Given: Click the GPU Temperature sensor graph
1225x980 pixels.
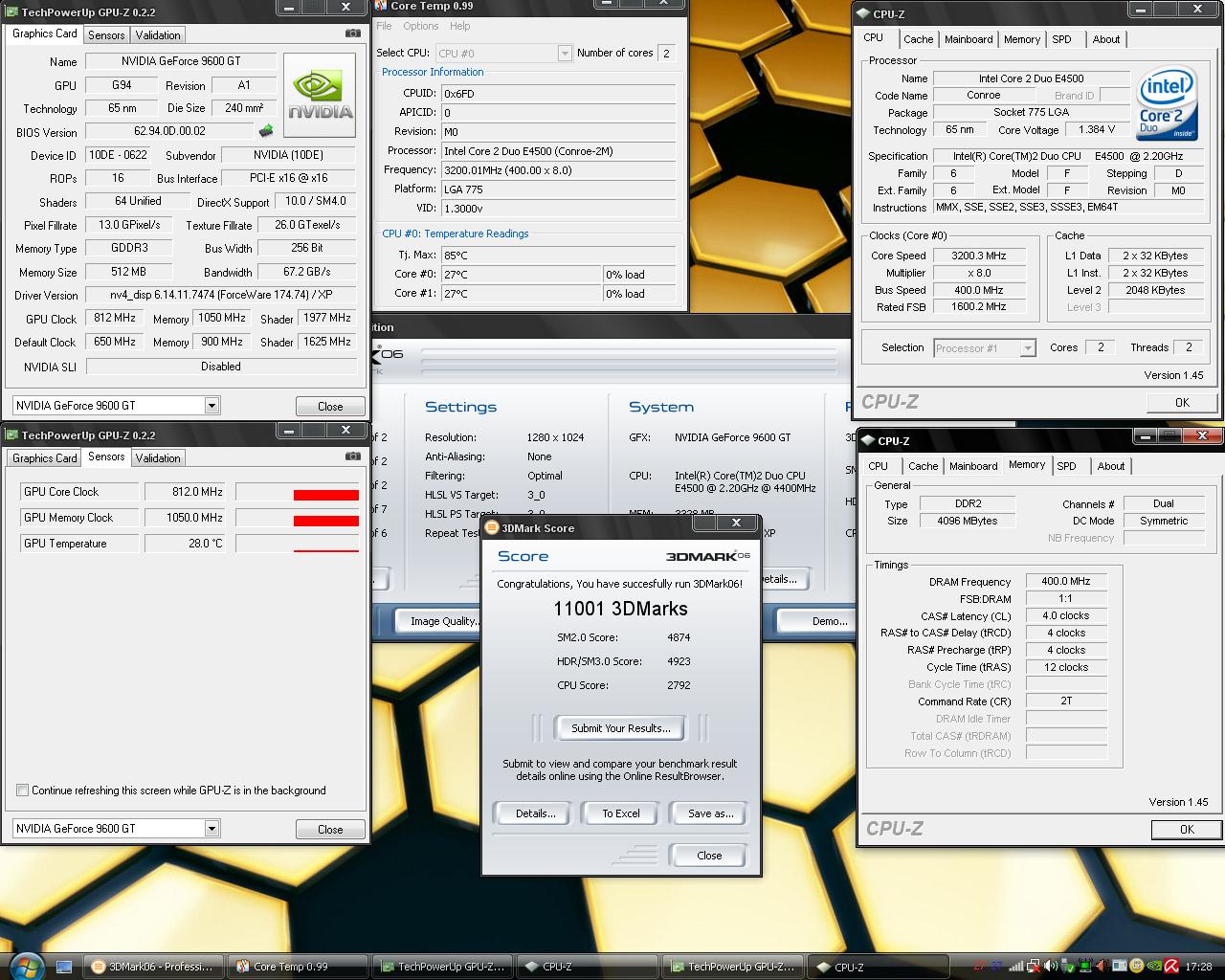Looking at the screenshot, I should tap(298, 544).
